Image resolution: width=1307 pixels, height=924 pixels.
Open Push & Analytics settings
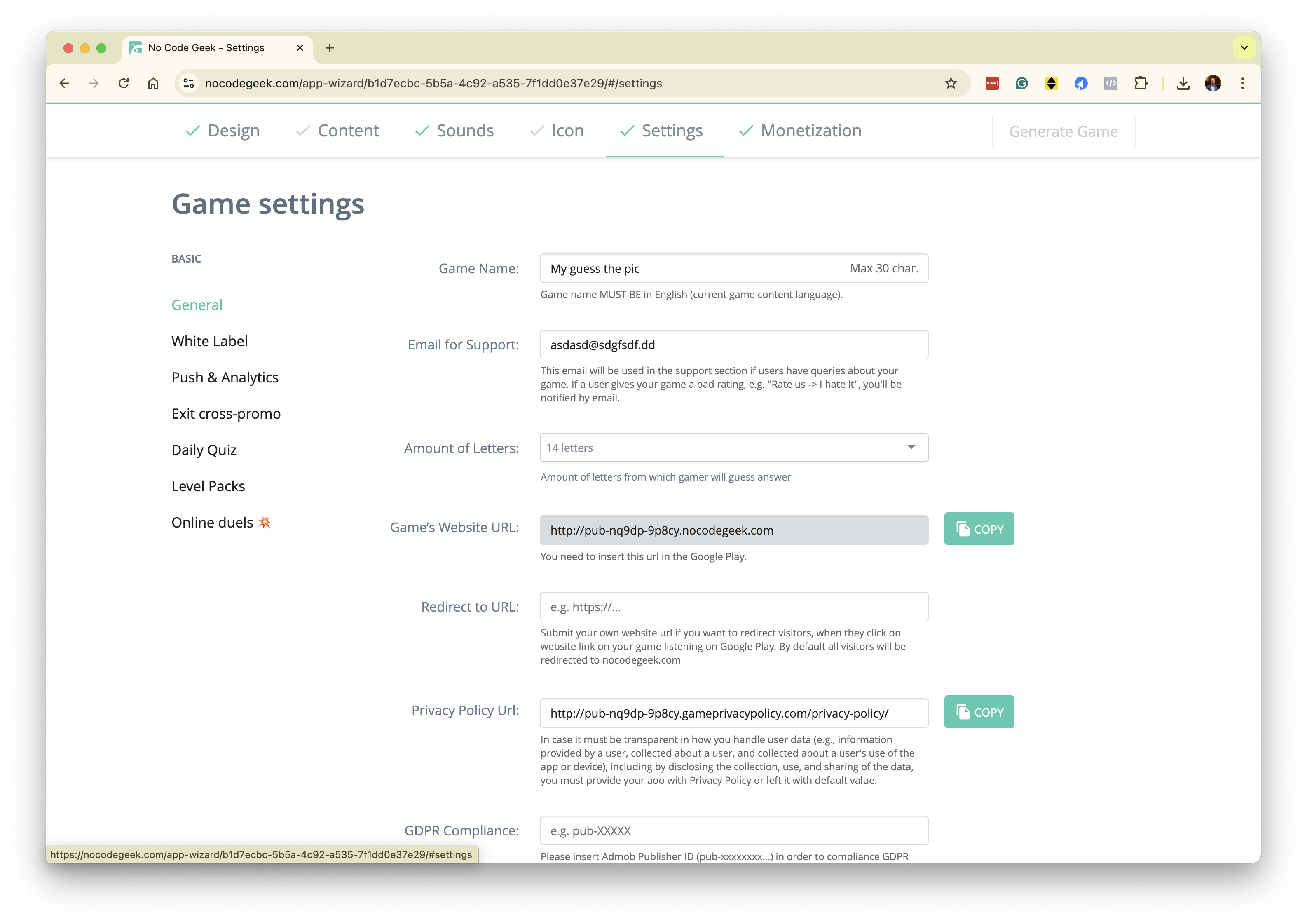tap(225, 378)
